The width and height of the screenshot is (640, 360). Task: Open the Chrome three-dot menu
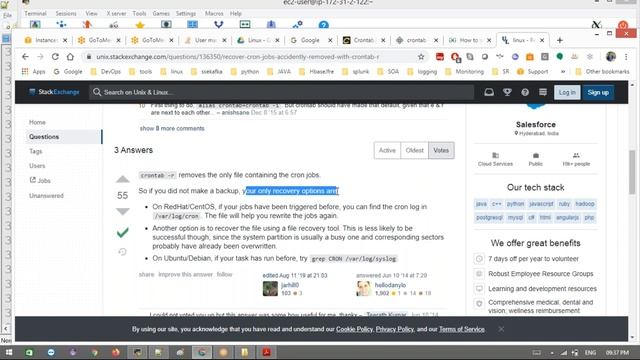[x=626, y=57]
